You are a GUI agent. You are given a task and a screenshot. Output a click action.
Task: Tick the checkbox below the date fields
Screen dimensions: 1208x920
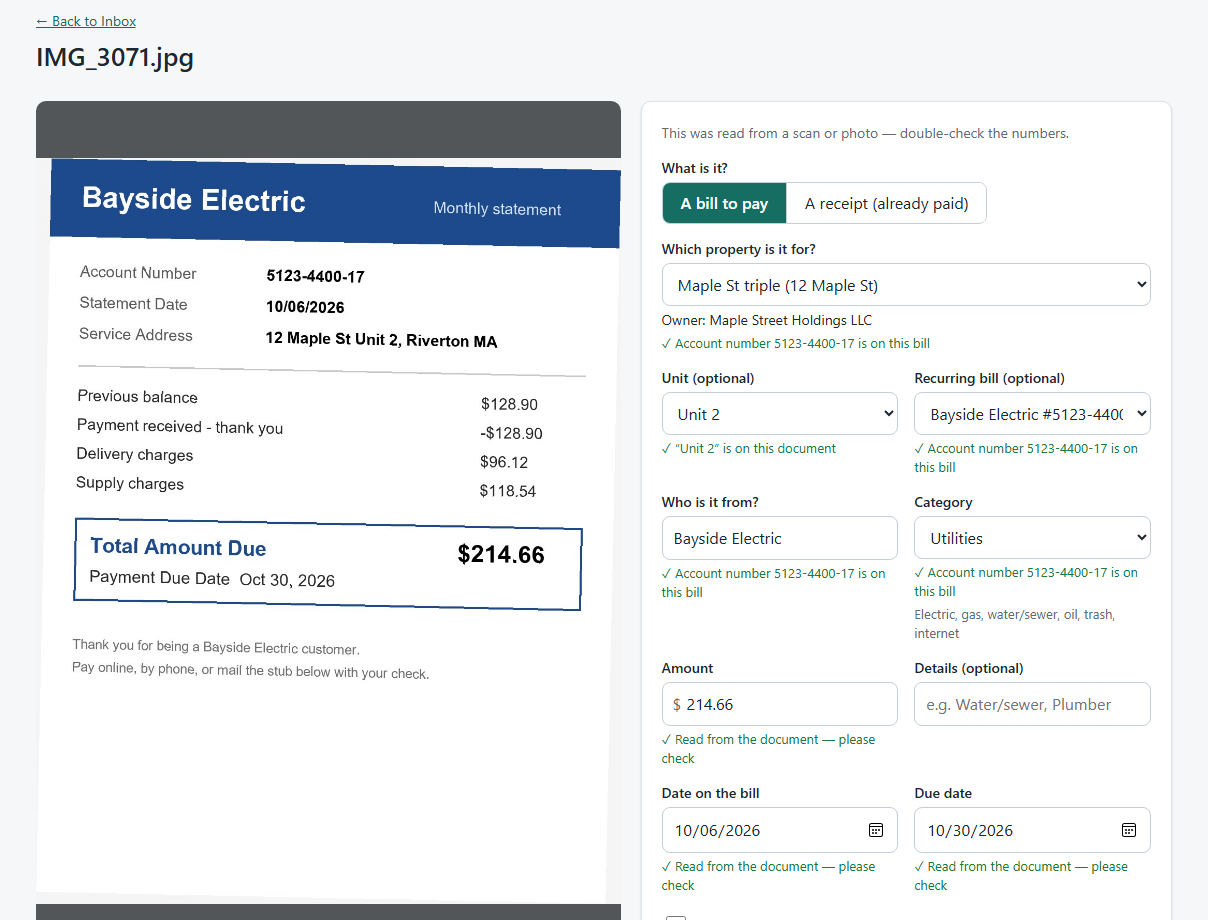(x=676, y=916)
